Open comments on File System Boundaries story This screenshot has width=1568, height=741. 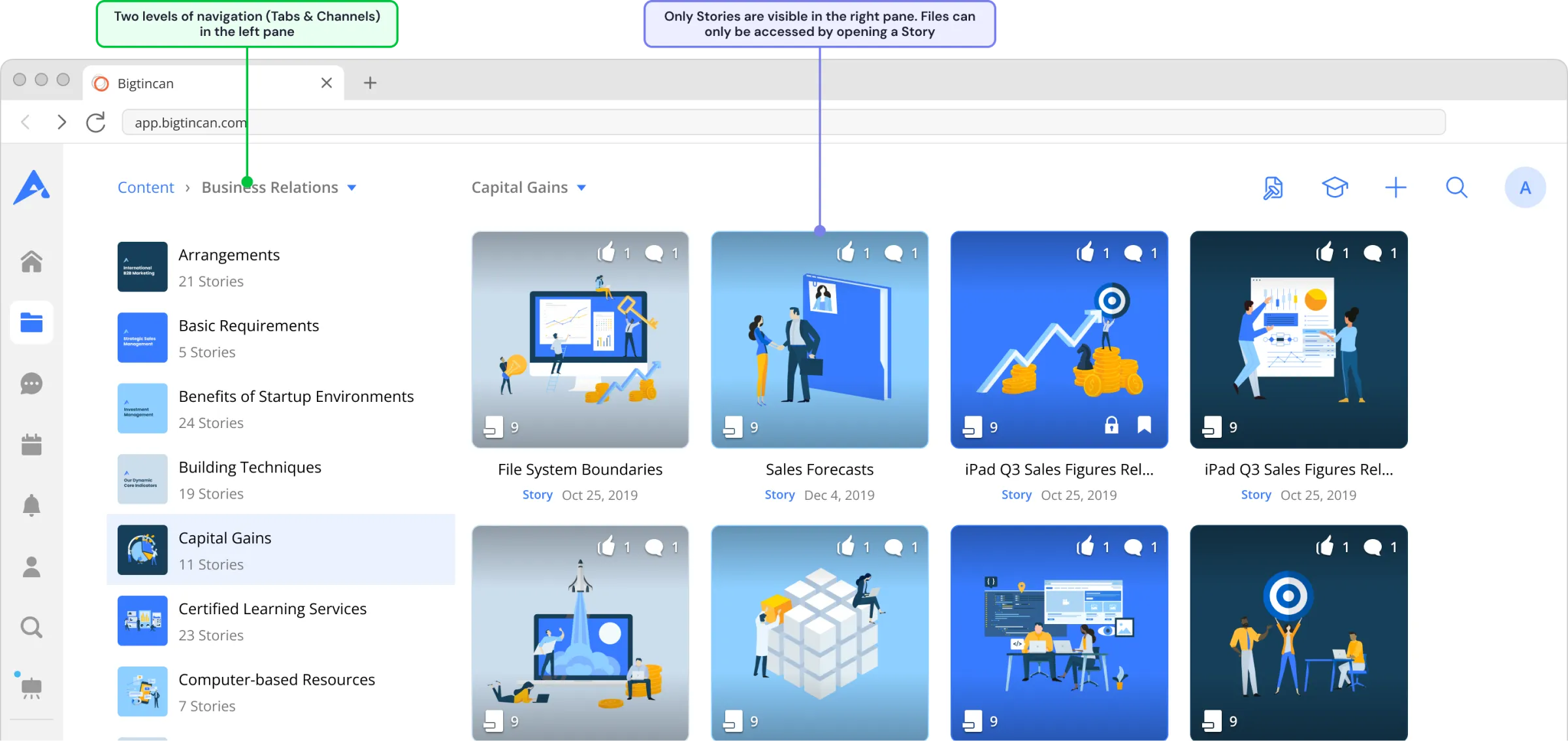coord(654,253)
